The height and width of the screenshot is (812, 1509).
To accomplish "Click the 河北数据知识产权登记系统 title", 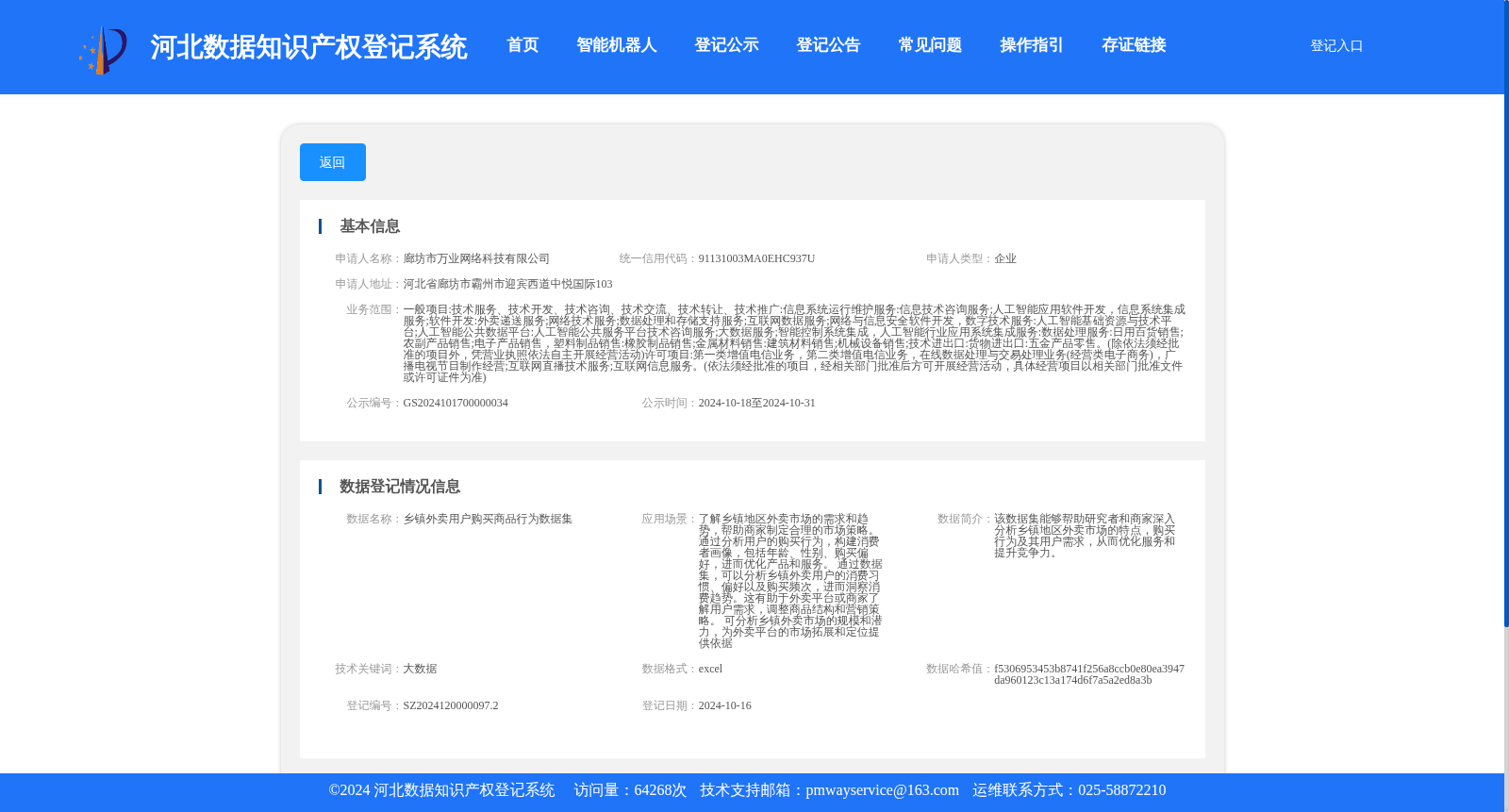I will 308,47.
